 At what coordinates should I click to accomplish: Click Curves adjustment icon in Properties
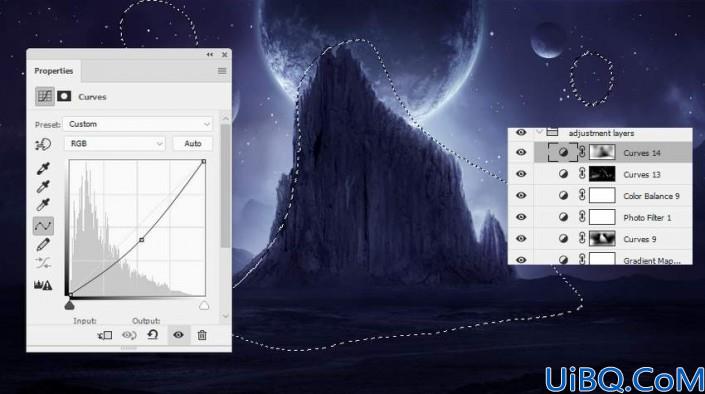coord(45,96)
